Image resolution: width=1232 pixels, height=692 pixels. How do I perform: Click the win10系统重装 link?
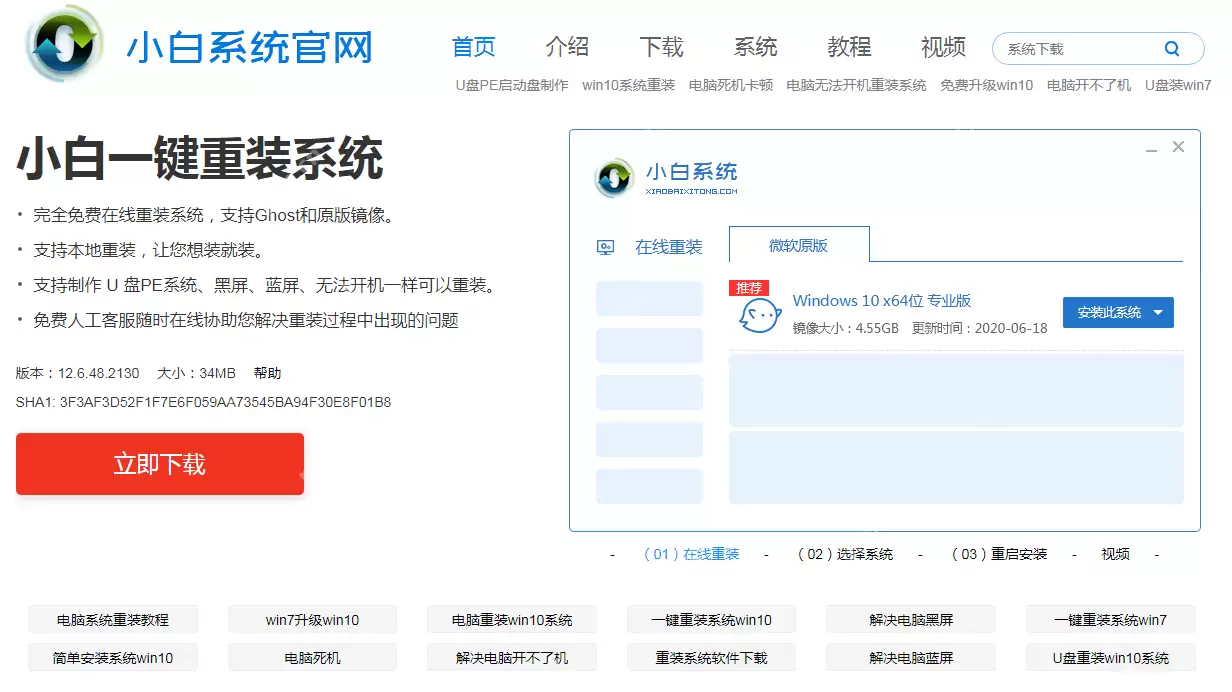[628, 86]
